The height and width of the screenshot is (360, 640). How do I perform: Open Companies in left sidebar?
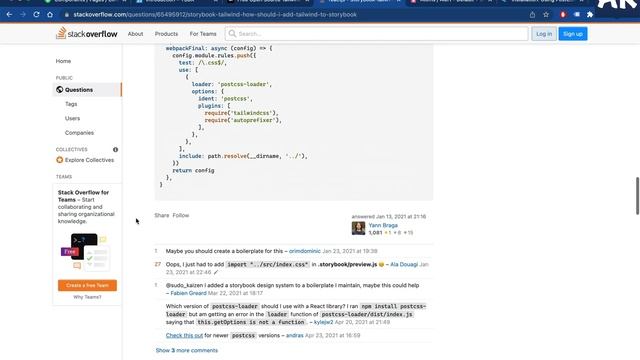coord(79,133)
